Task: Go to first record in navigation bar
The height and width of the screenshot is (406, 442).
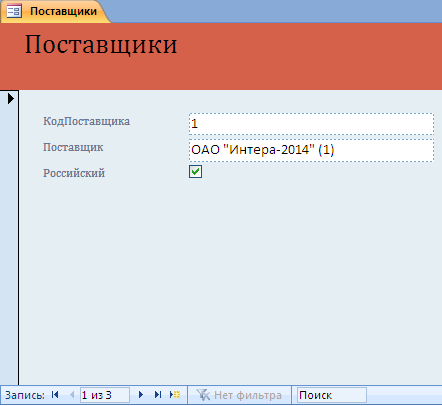Action: click(55, 395)
